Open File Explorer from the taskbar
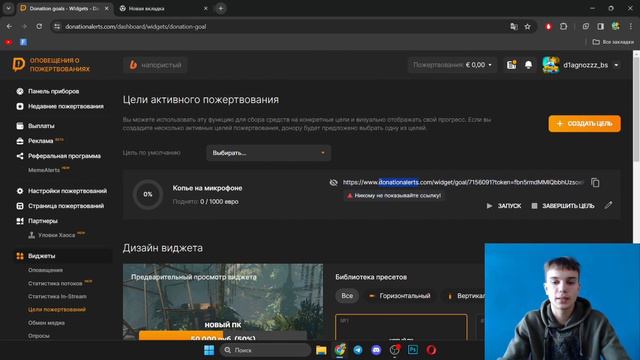Image resolution: width=640 pixels, height=360 pixels. pyautogui.click(x=321, y=350)
